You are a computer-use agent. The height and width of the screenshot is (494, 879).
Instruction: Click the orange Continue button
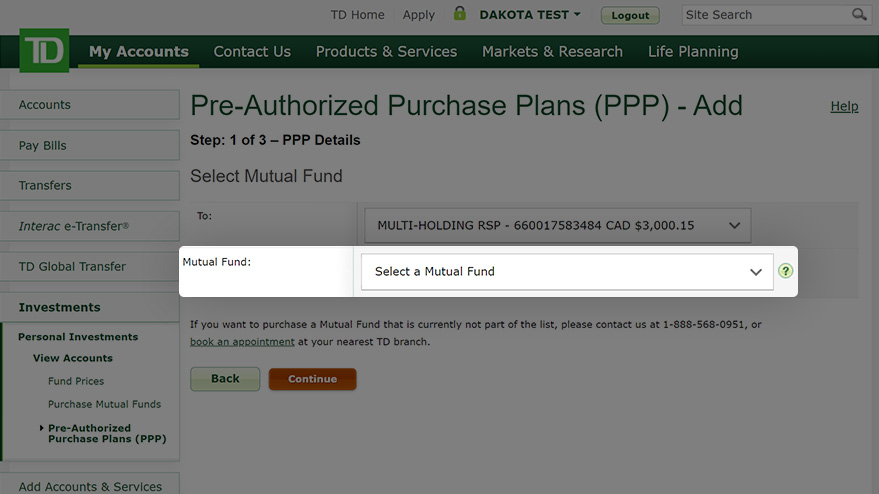(312, 379)
